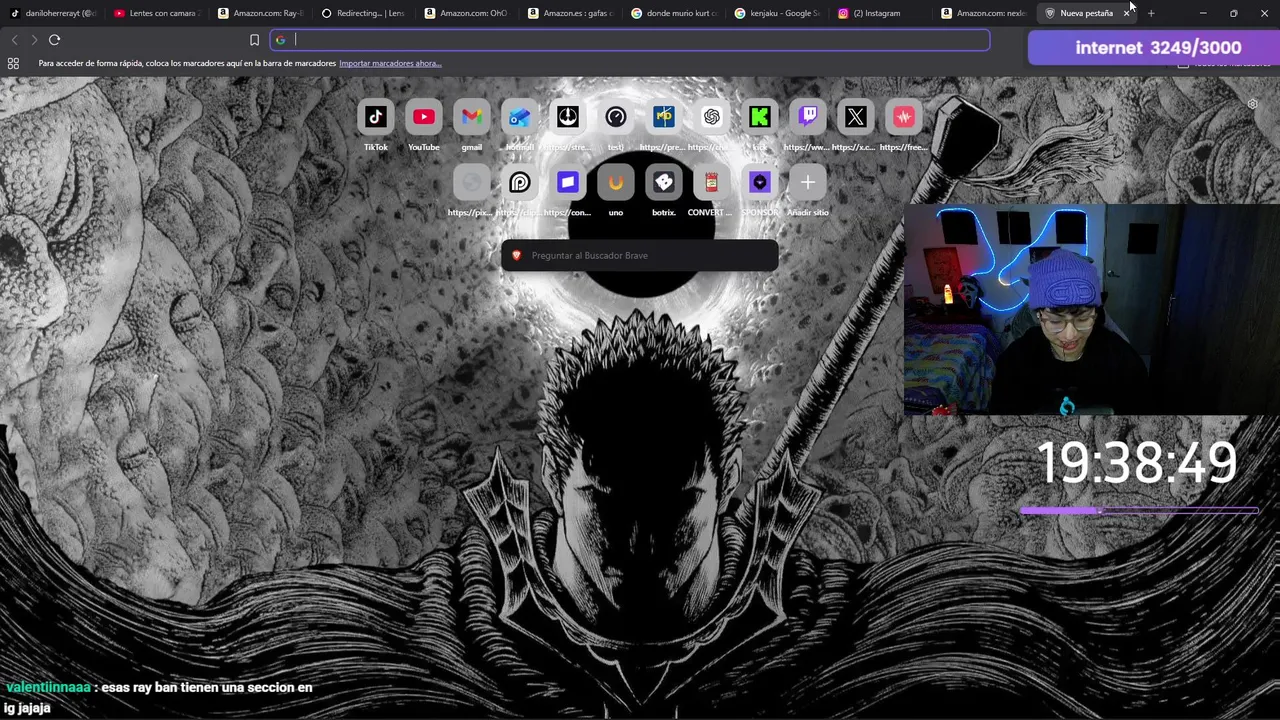Image resolution: width=1280 pixels, height=720 pixels.
Task: Click the webcam overlay video
Action: (x=1092, y=310)
